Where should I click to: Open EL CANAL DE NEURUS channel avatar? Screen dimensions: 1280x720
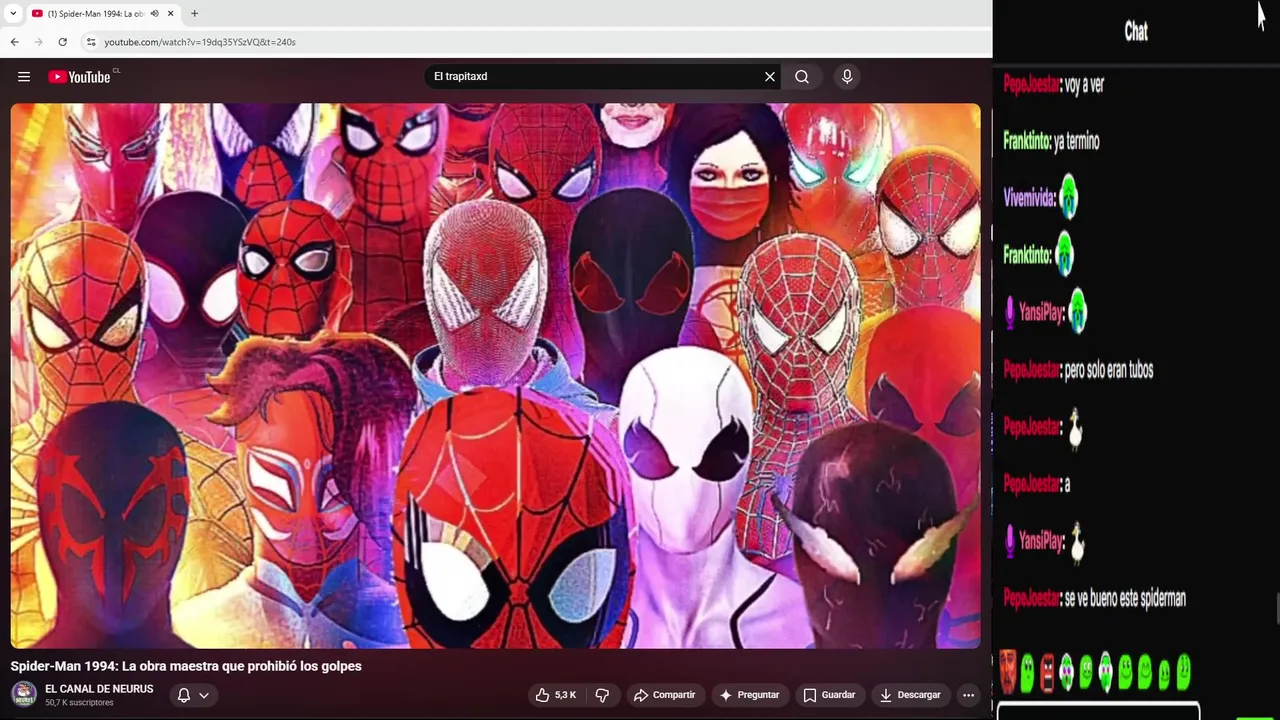tap(24, 694)
